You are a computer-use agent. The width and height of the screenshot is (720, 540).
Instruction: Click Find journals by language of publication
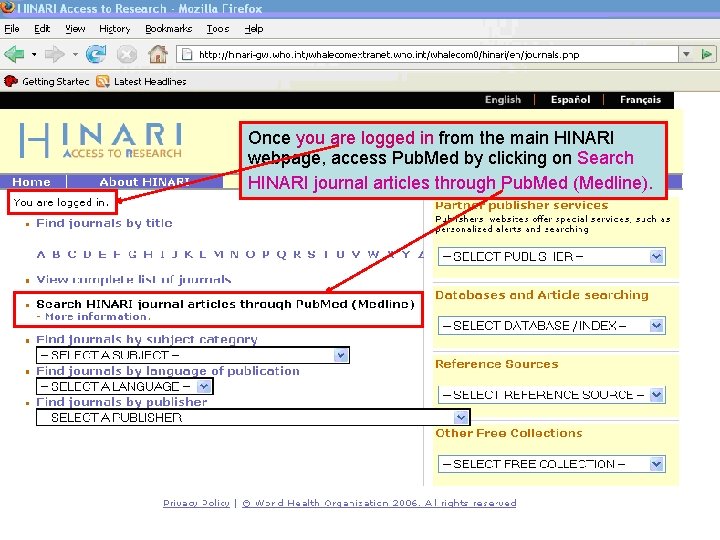click(x=168, y=371)
